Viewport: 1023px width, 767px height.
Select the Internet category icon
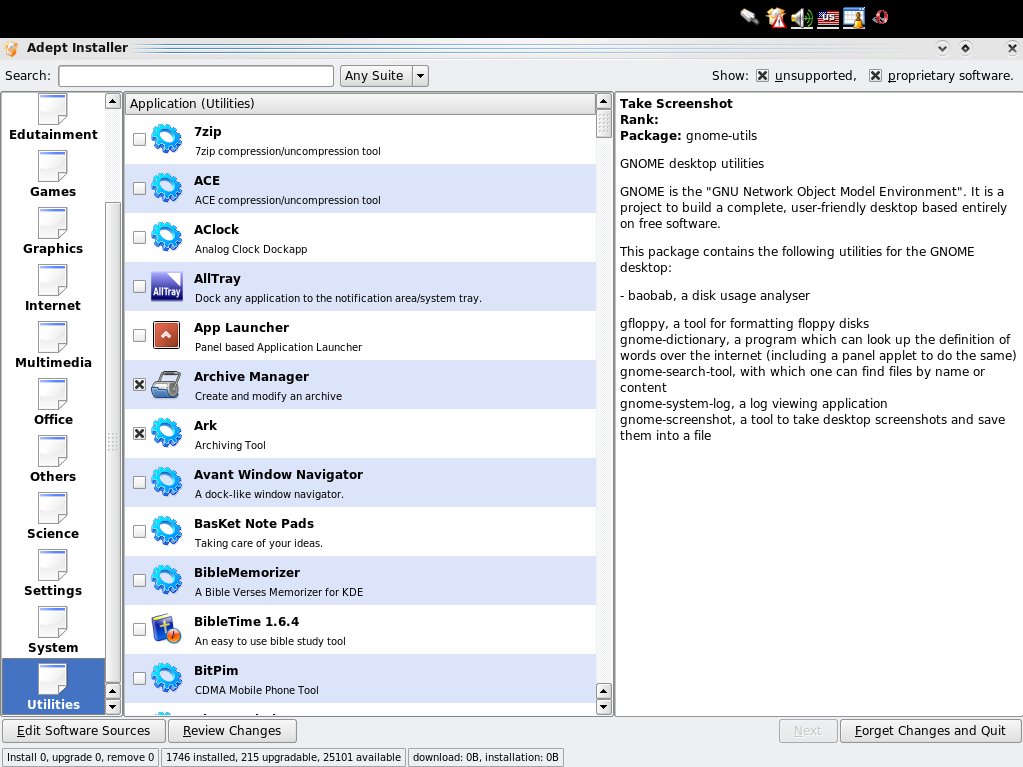pyautogui.click(x=53, y=280)
